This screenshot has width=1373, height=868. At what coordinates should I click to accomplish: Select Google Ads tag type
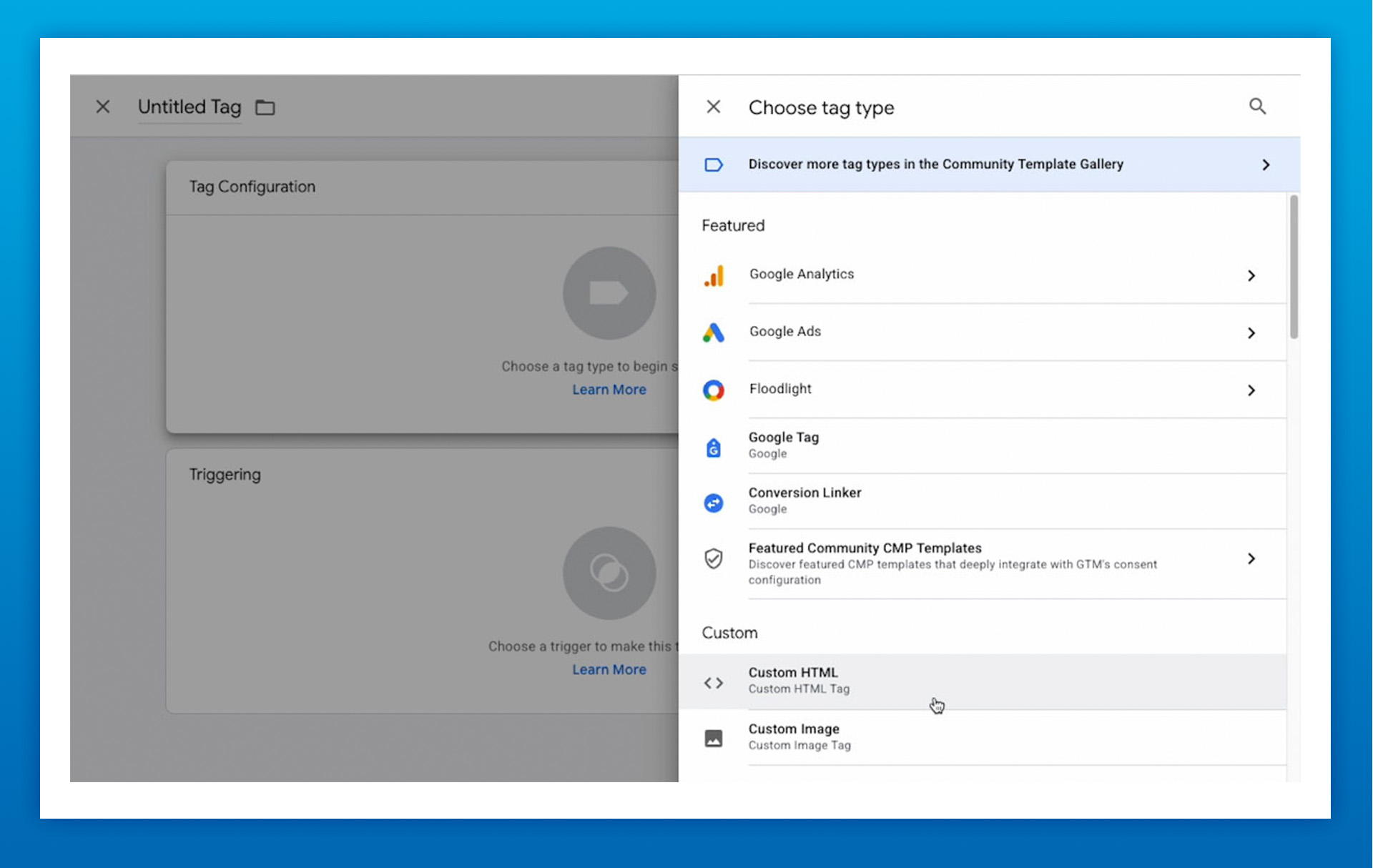click(983, 332)
